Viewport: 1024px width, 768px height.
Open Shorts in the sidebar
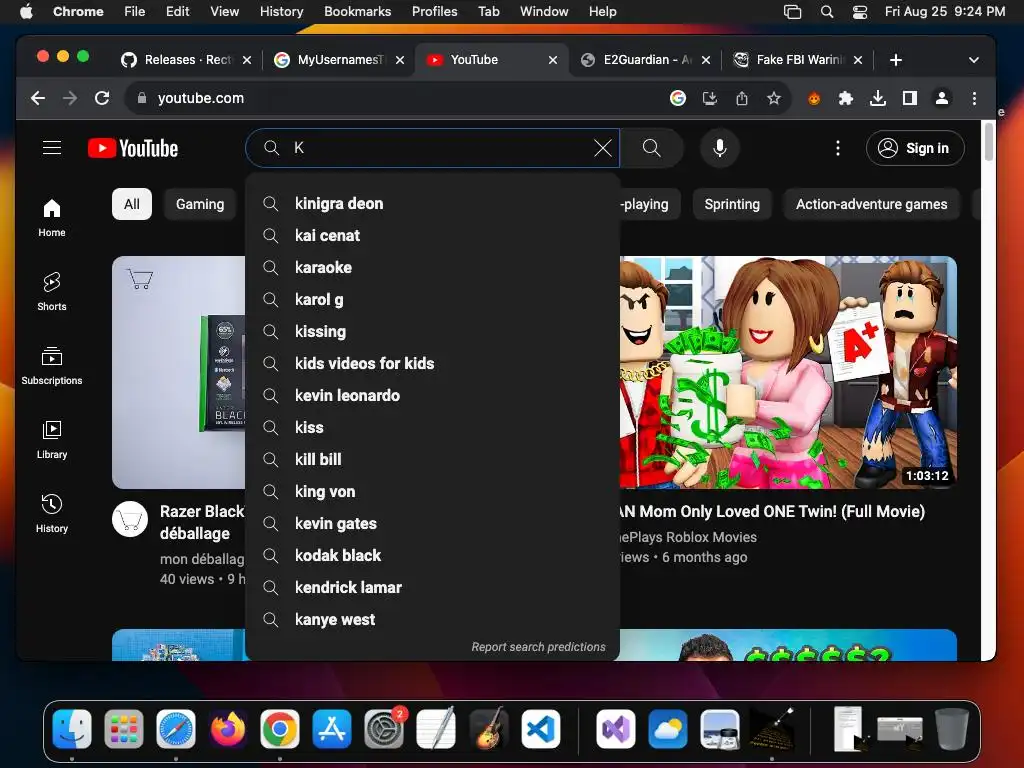click(x=52, y=292)
